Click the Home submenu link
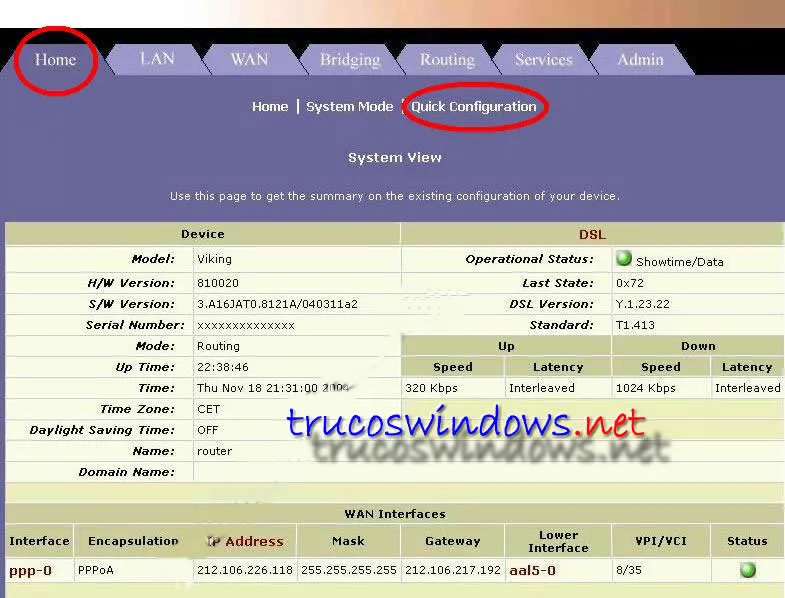Screen dimensions: 785x598 point(270,107)
